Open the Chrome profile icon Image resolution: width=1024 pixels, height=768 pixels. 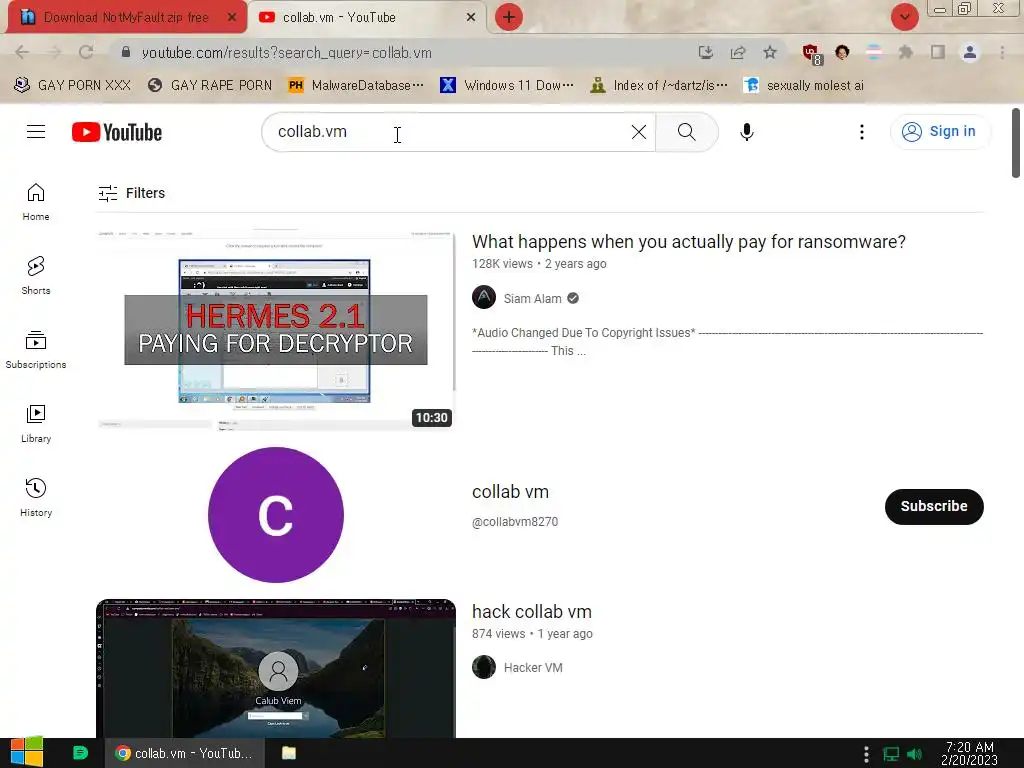970,52
